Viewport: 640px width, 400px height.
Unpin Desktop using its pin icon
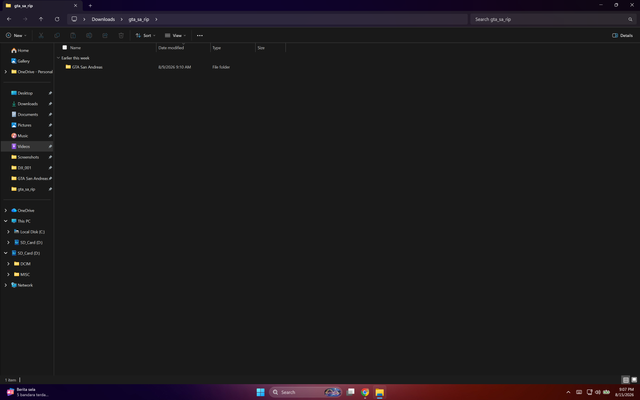coord(50,93)
